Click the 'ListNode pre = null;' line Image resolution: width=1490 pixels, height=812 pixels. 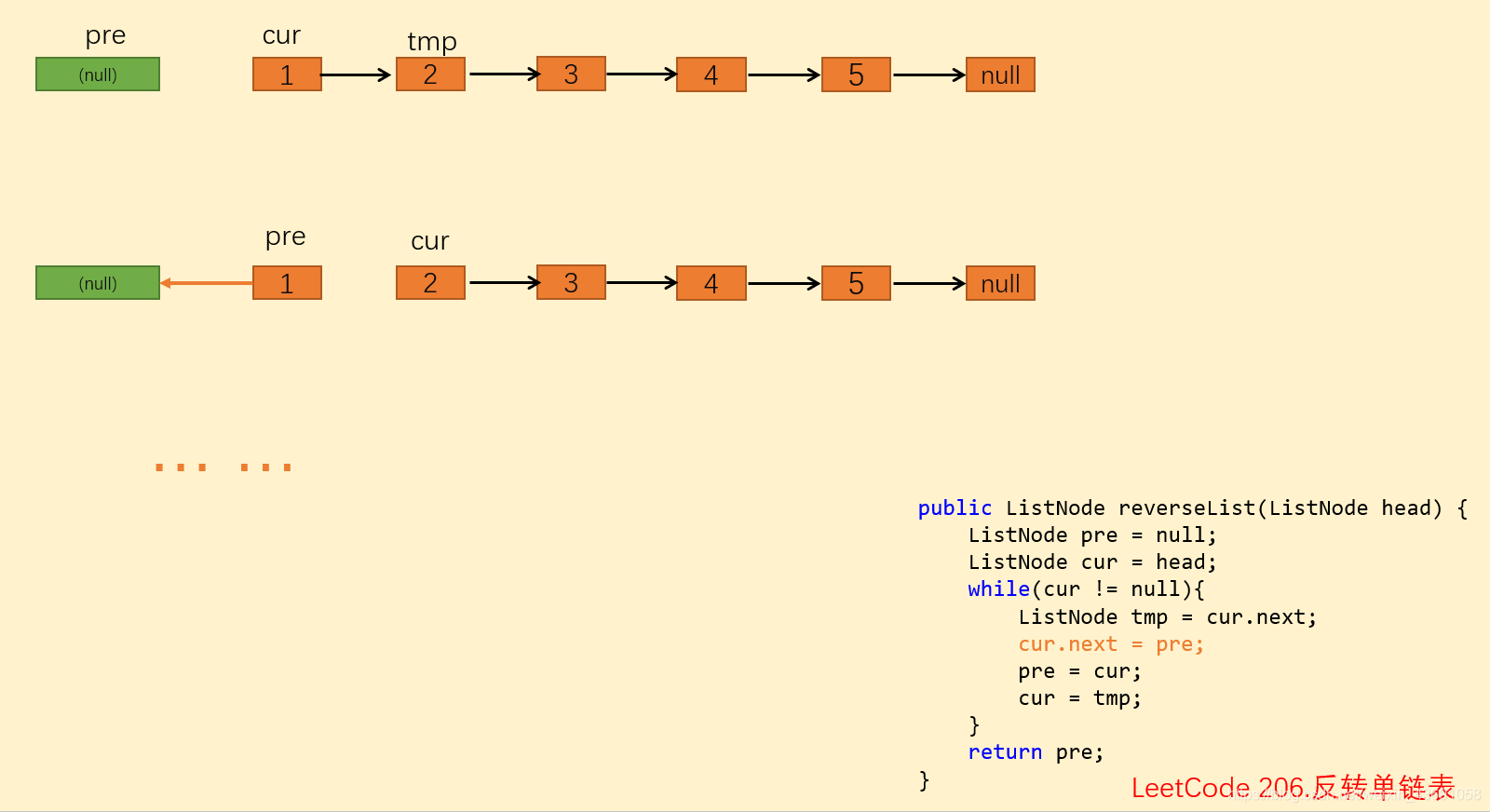[1092, 535]
